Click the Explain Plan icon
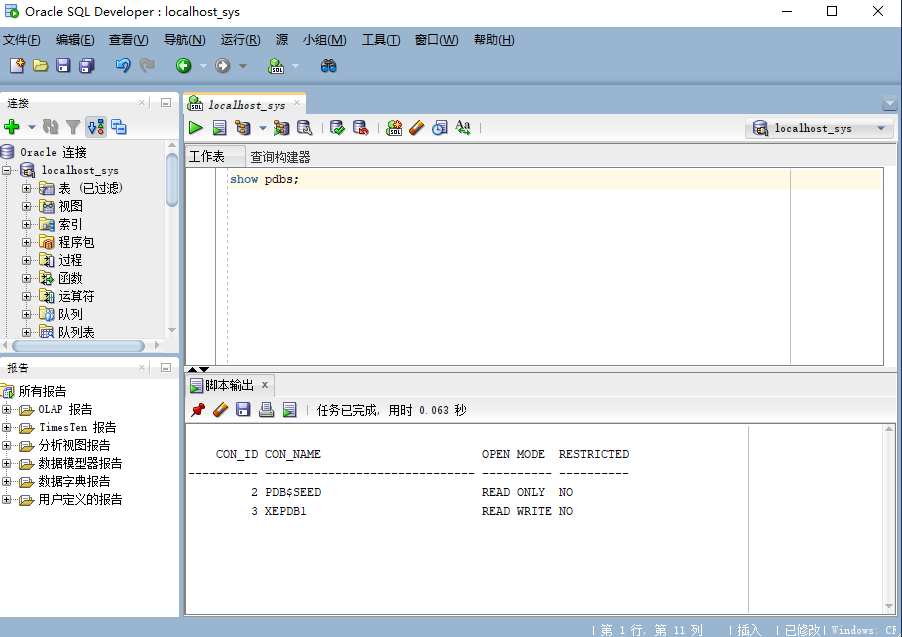The width and height of the screenshot is (902, 637). point(243,128)
